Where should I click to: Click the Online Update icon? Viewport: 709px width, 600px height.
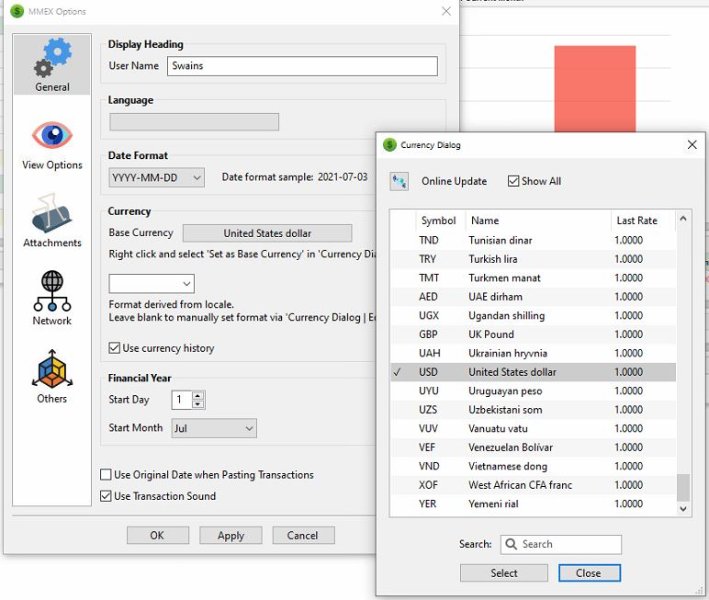coord(399,181)
